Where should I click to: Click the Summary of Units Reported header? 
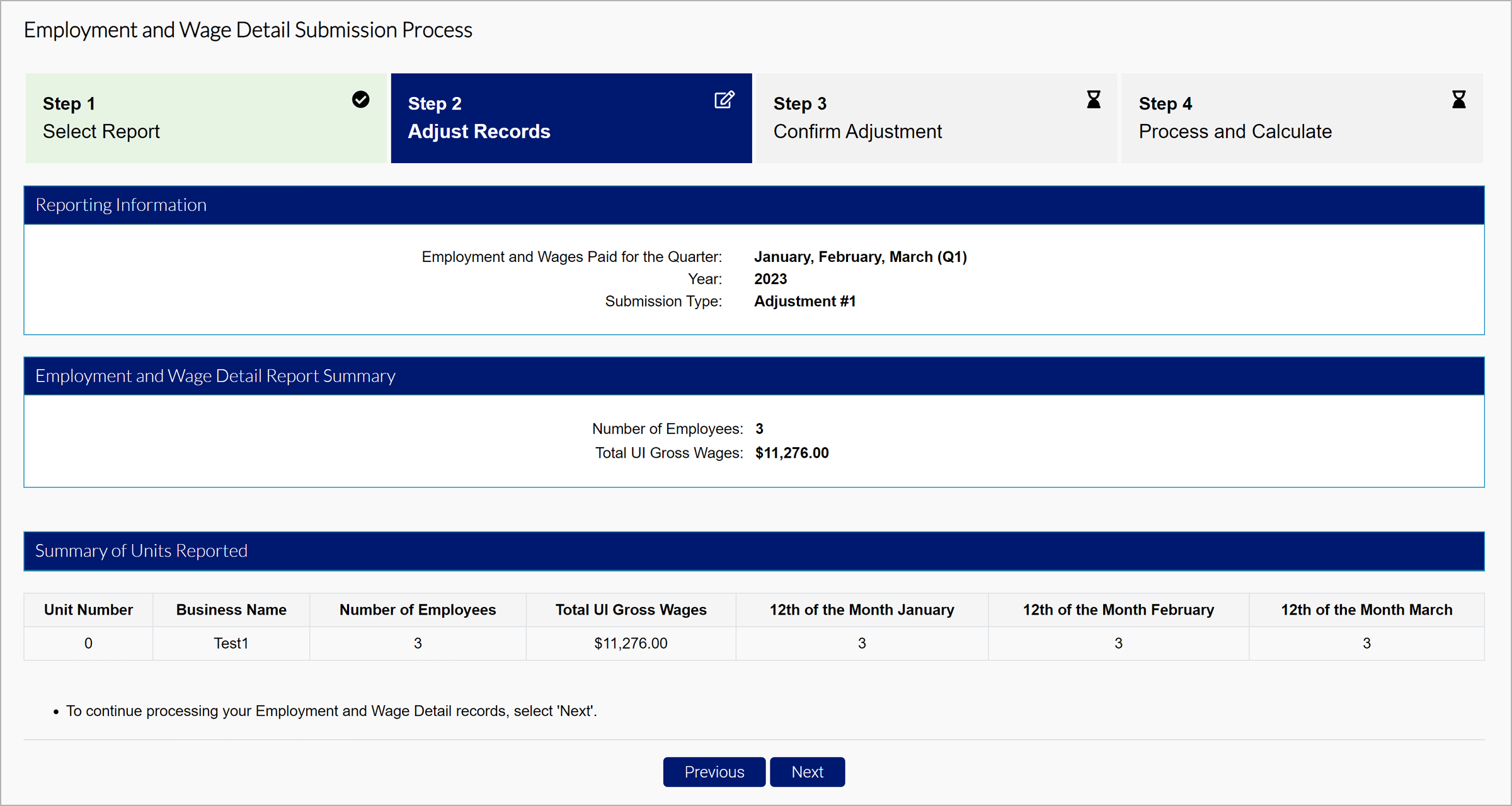click(754, 551)
